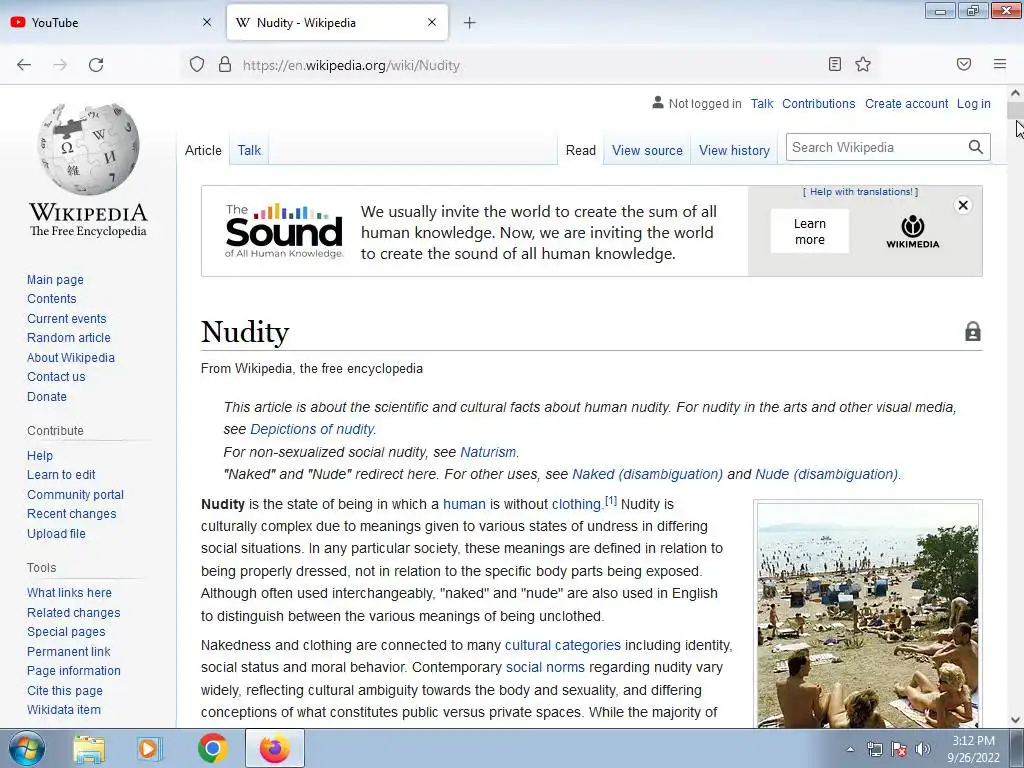Open the Wikidata item link
The image size is (1024, 768).
click(64, 710)
